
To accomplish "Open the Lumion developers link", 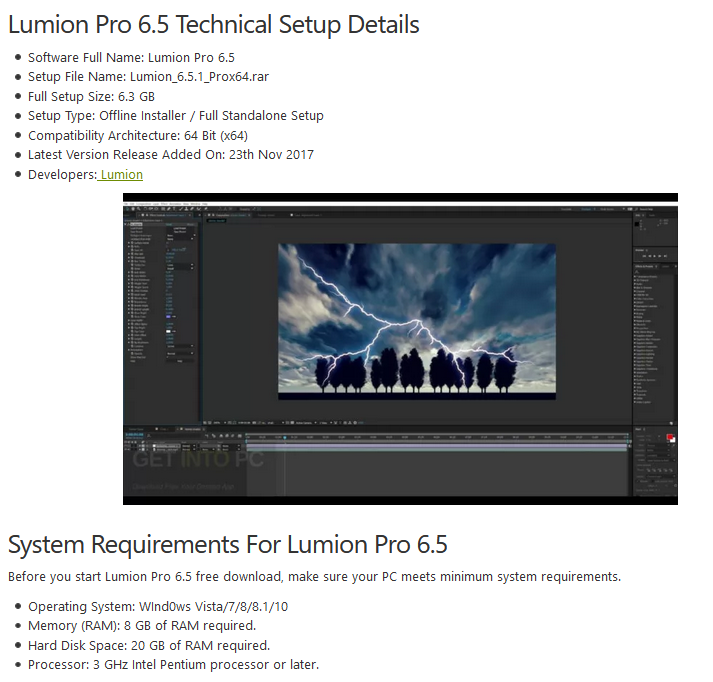I will point(121,175).
